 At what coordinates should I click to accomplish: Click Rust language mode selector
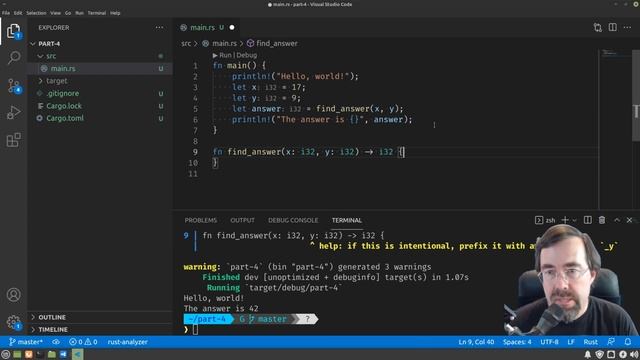pos(590,342)
